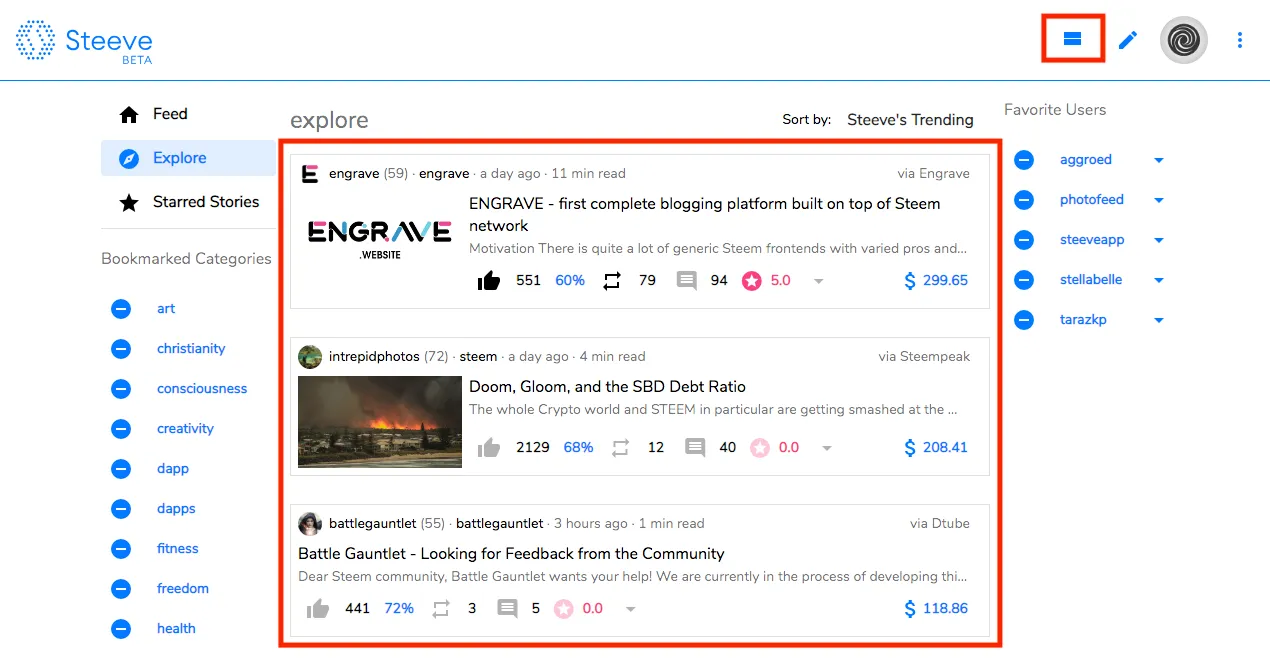Expand the stellabelle user dropdown arrow
The image size is (1270, 658).
pos(1159,280)
